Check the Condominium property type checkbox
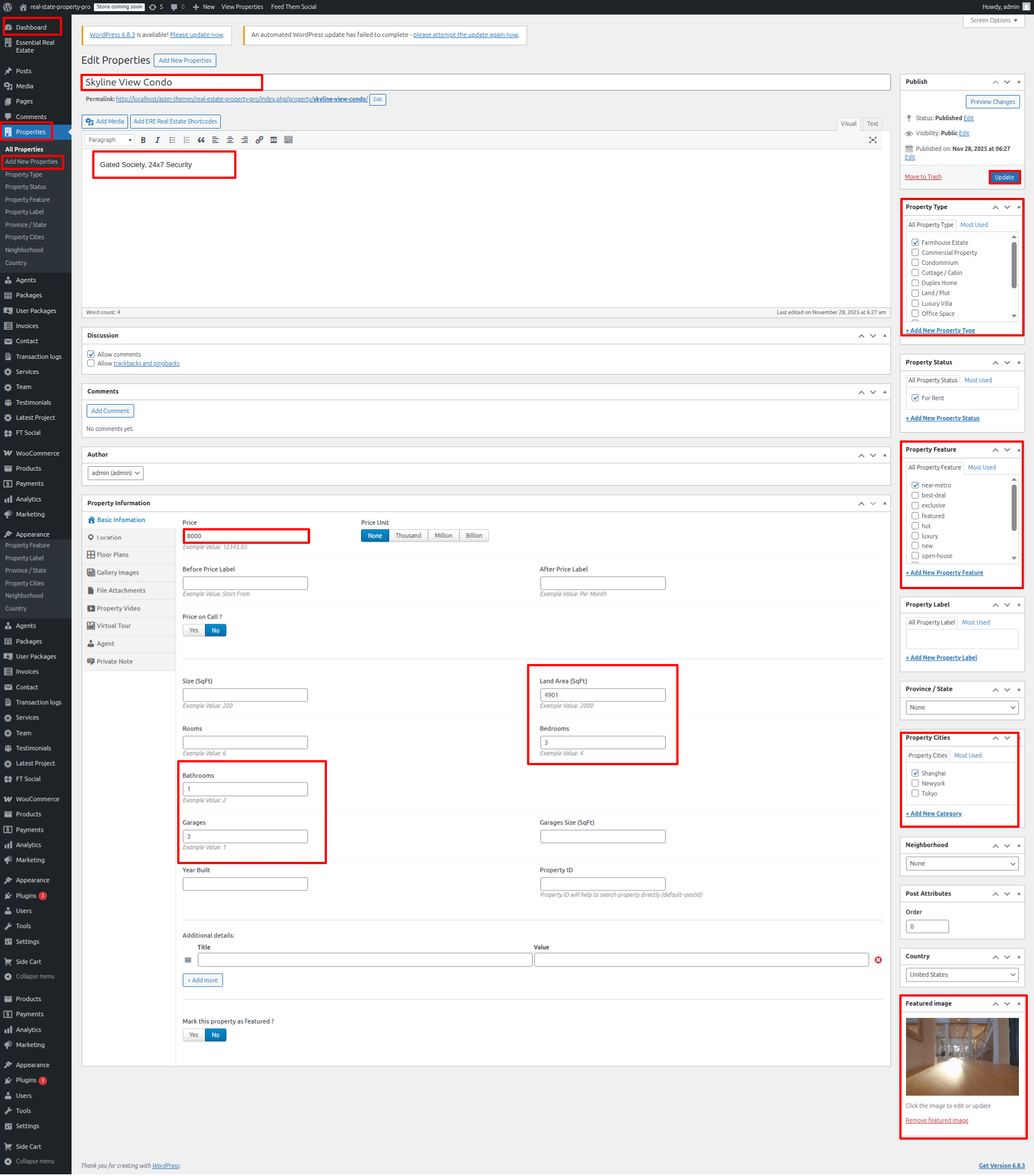This screenshot has height=1176, width=1034. point(915,263)
